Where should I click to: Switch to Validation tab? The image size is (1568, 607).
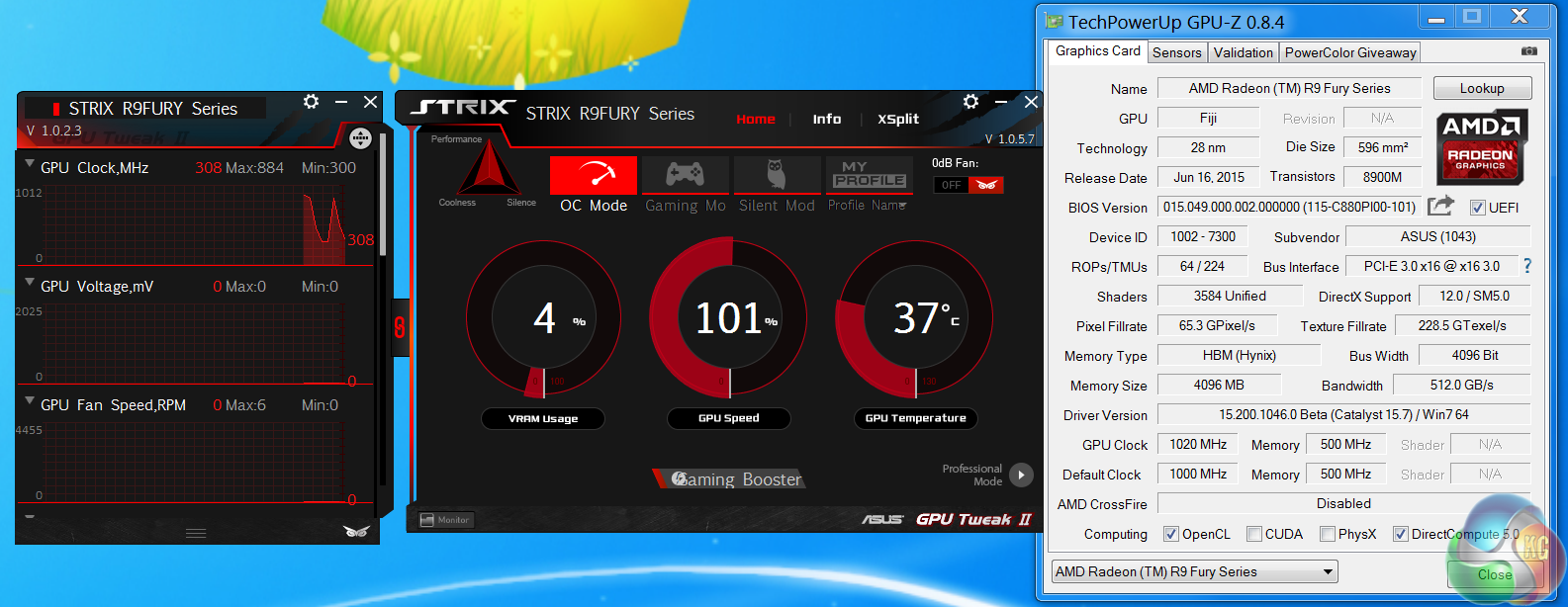[1244, 52]
